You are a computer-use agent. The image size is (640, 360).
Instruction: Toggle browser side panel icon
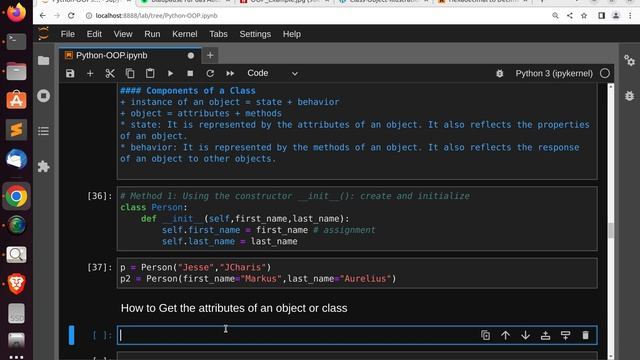pos(602,16)
